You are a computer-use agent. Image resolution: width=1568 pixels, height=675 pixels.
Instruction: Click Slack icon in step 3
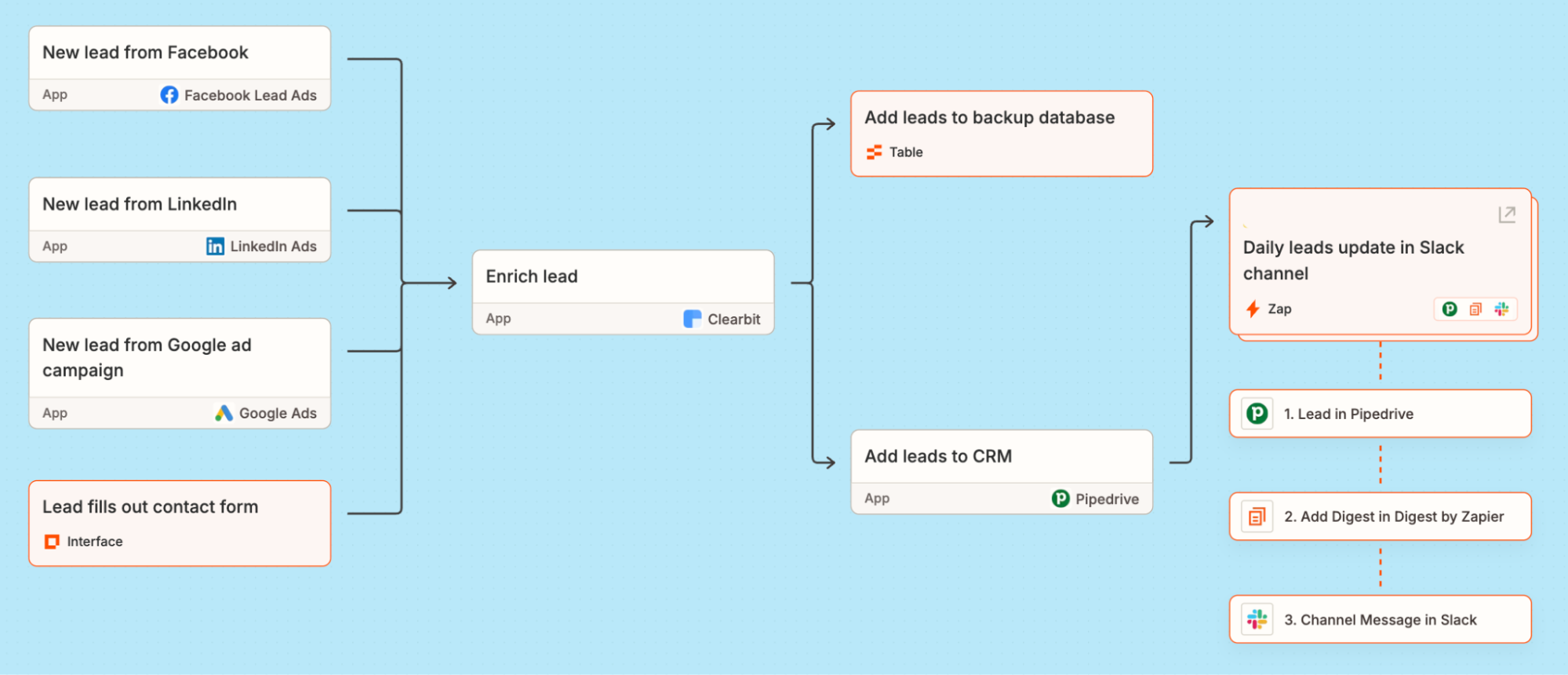pos(1257,619)
